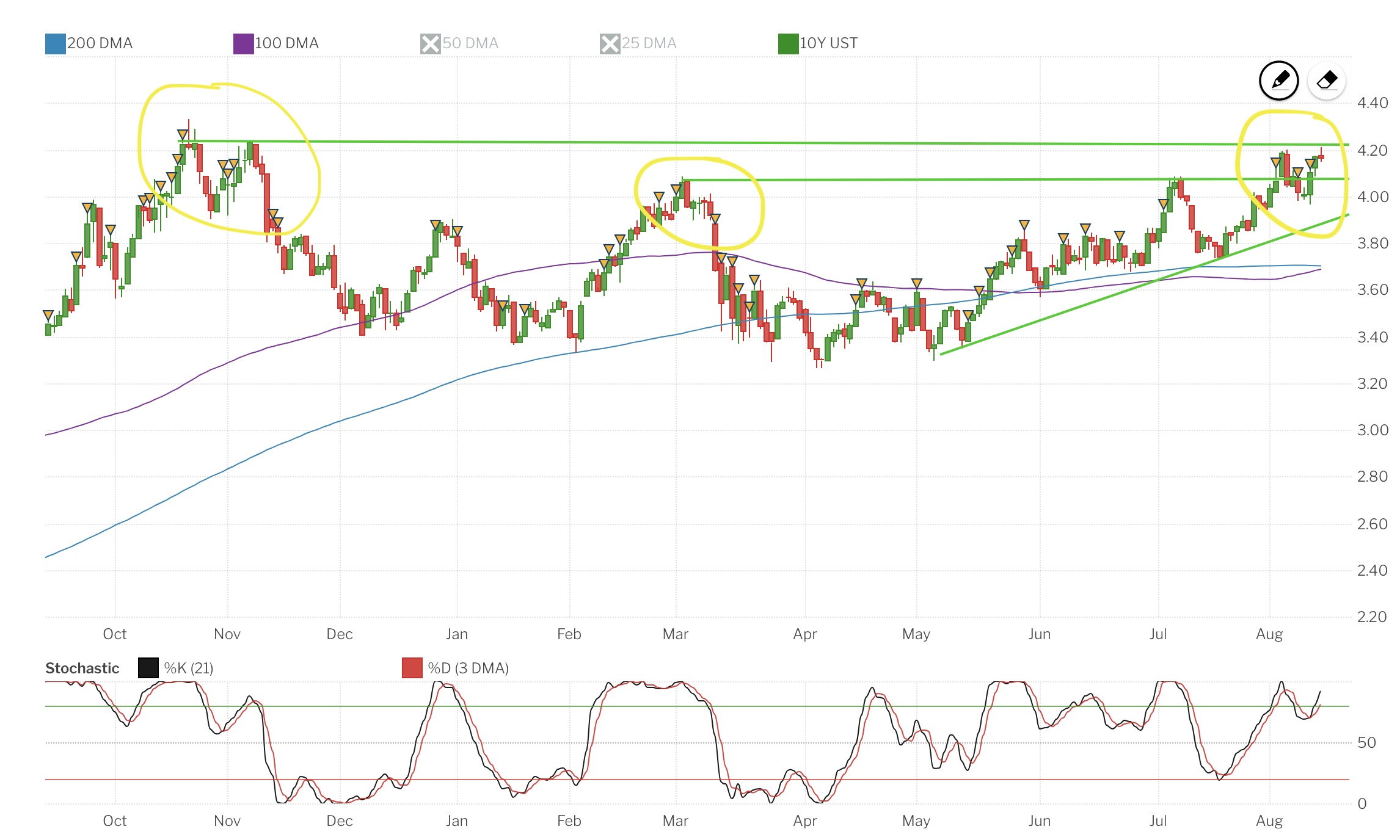Click the 'Jan' label under the stochastic chart
The height and width of the screenshot is (840, 1400).
pyautogui.click(x=457, y=821)
